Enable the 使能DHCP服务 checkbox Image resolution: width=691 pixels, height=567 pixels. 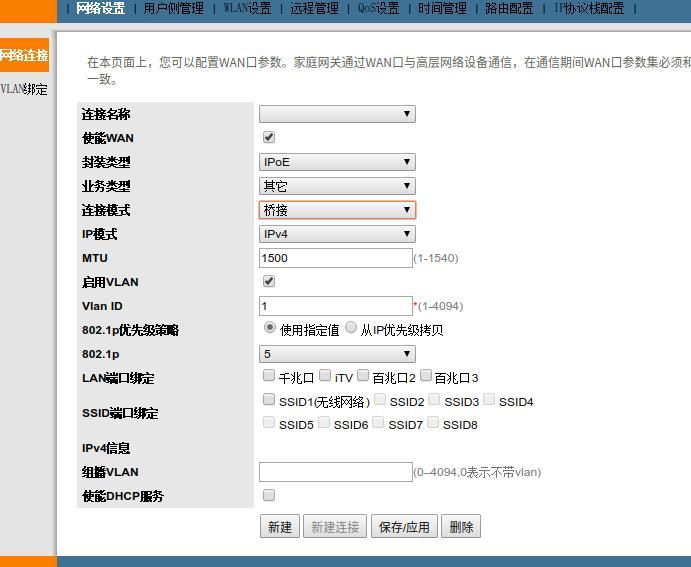coord(268,495)
